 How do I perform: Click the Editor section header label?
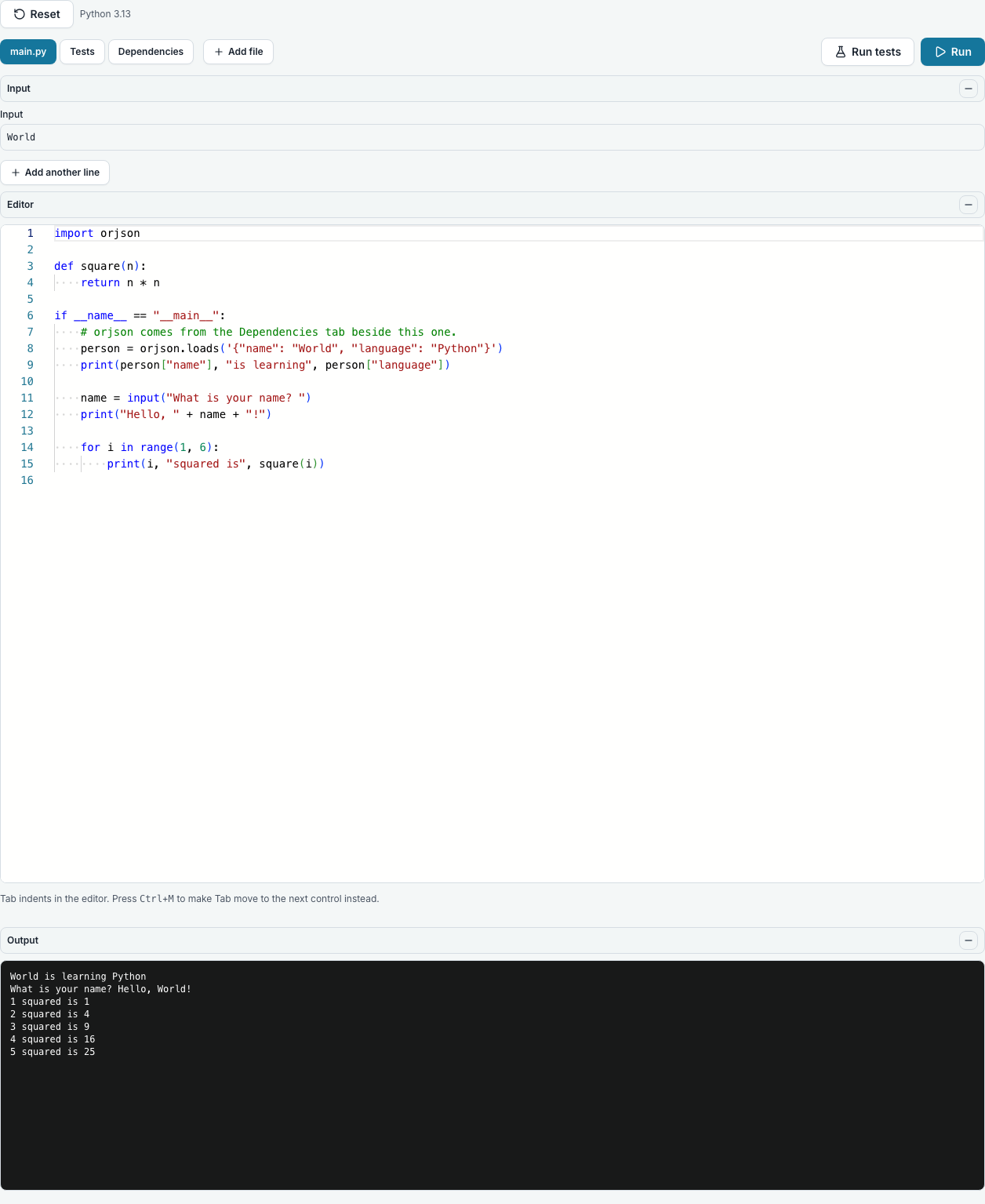coord(20,205)
